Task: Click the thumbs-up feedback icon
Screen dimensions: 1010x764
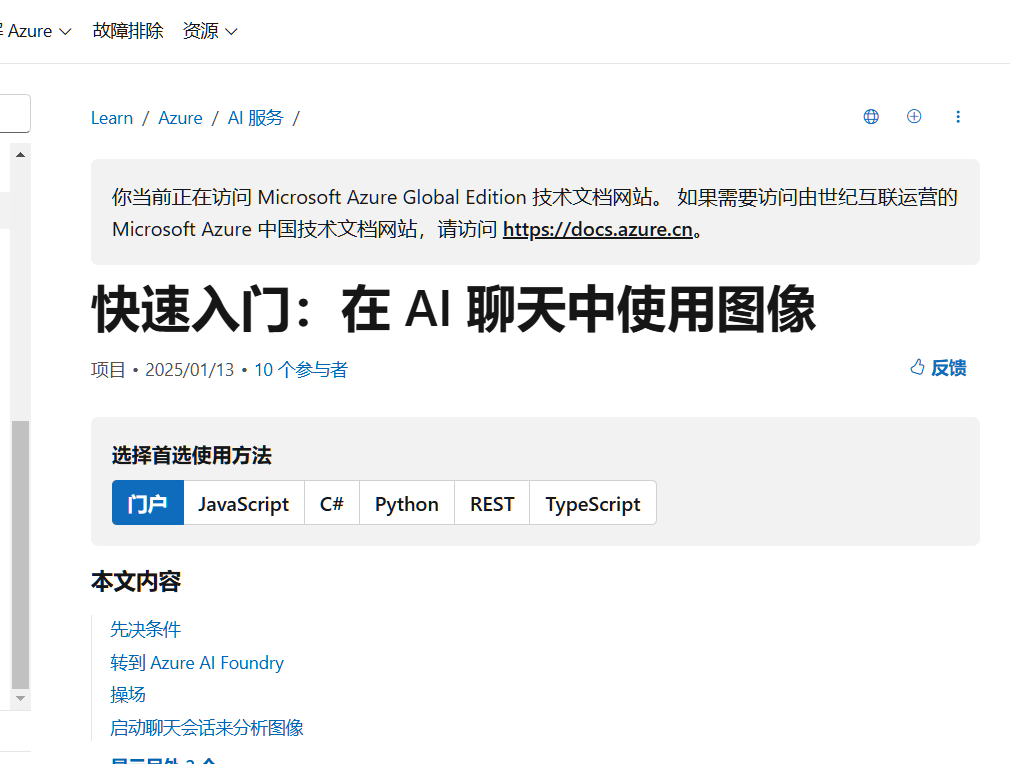Action: pos(917,367)
